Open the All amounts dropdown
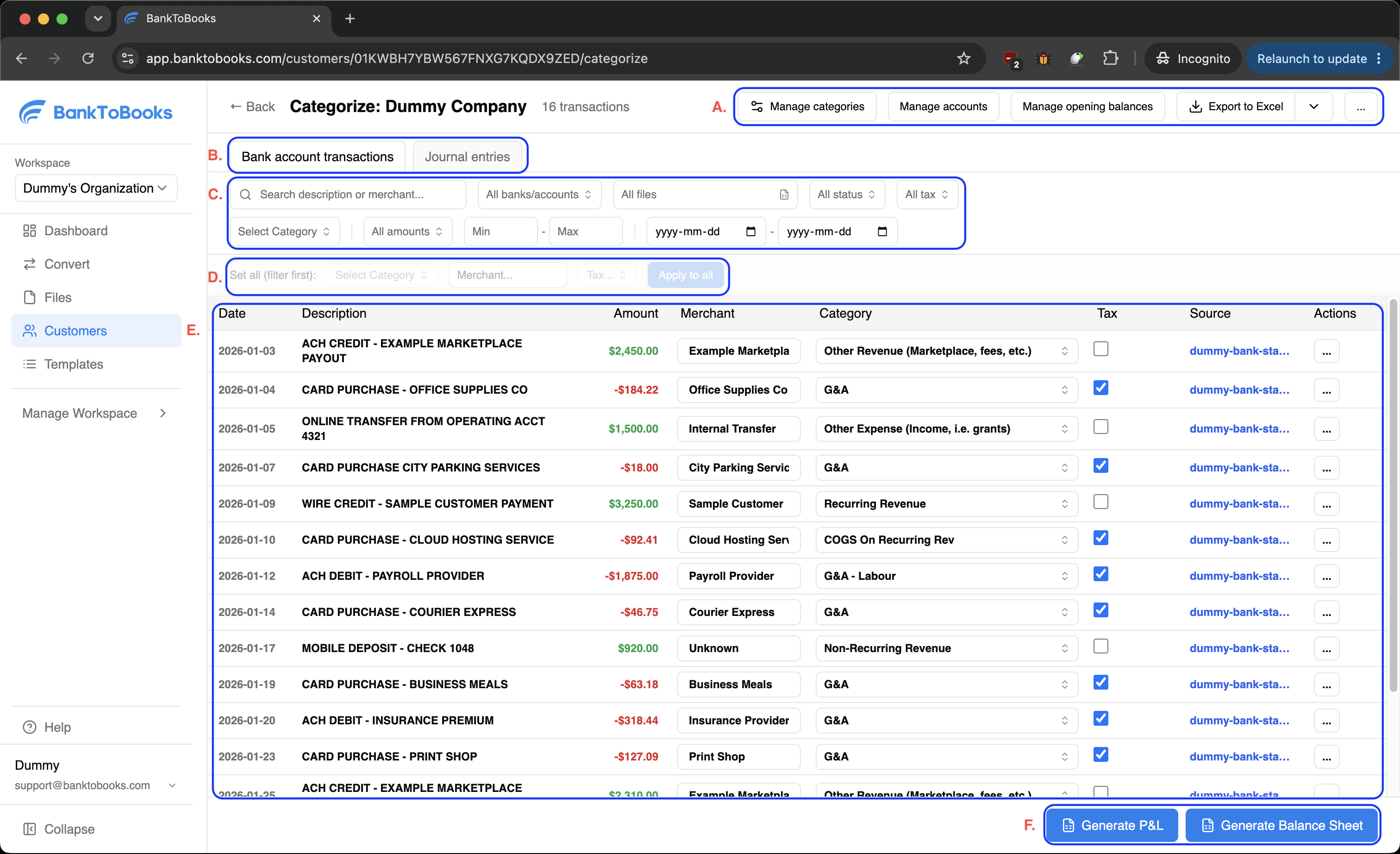Image resolution: width=1400 pixels, height=854 pixels. point(407,231)
